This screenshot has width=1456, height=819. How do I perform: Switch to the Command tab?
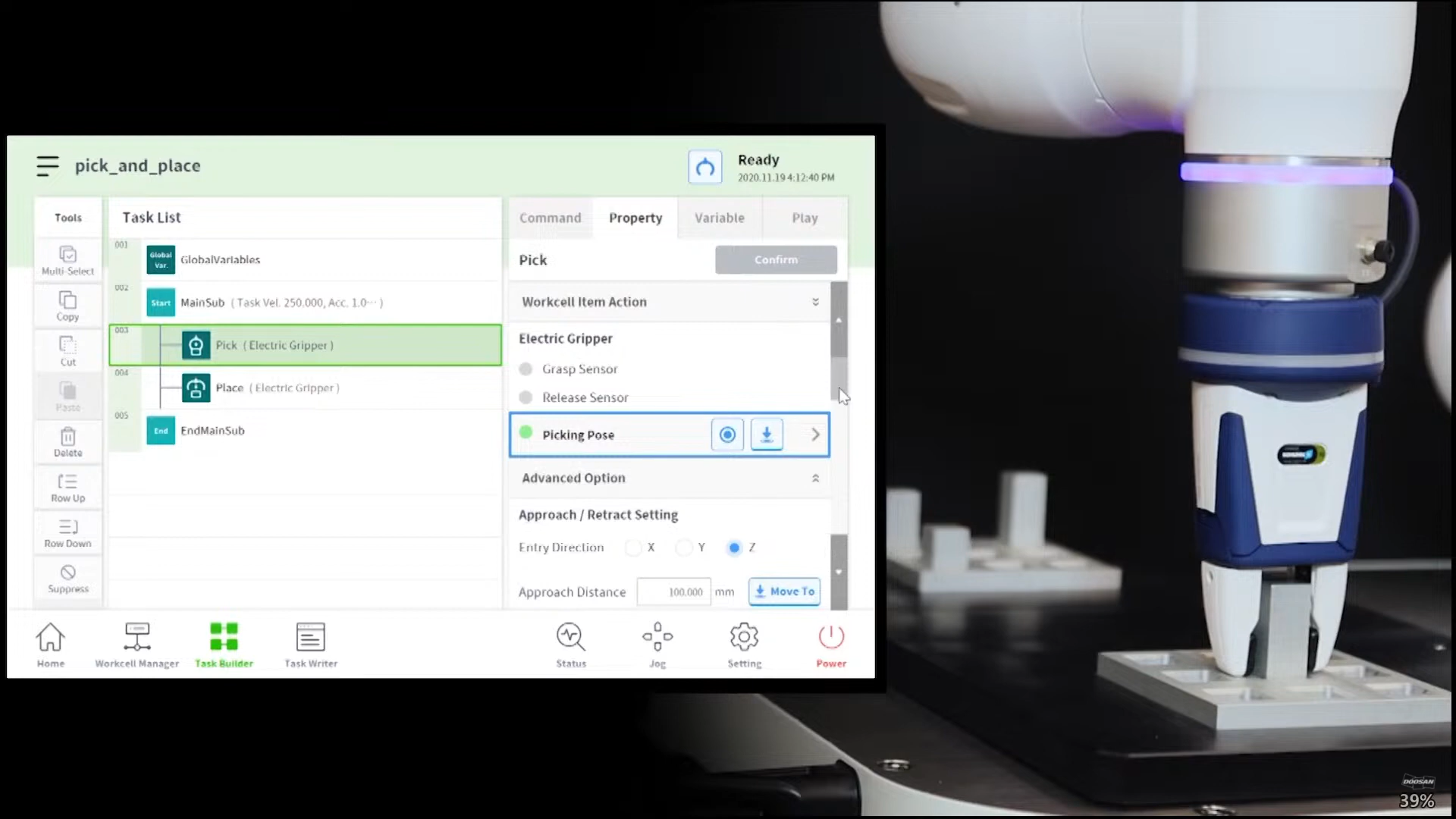550,218
